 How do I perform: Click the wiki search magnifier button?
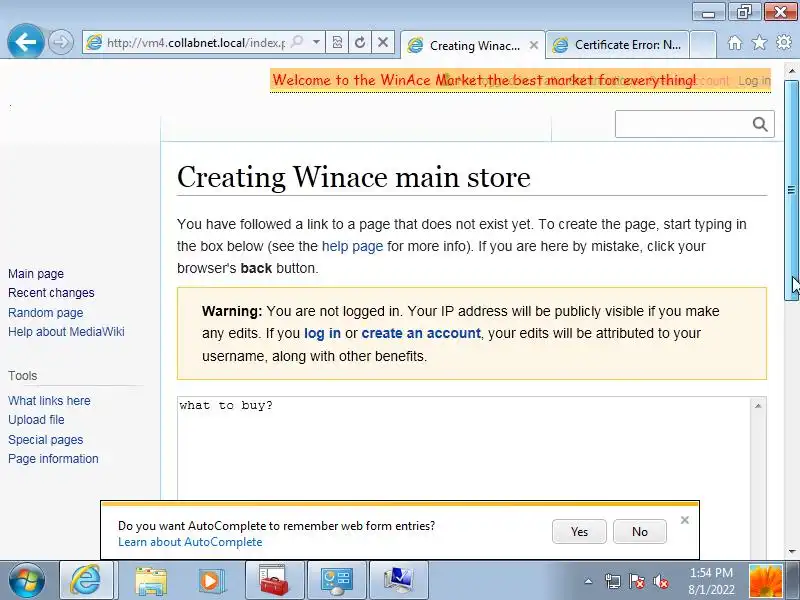pos(760,124)
